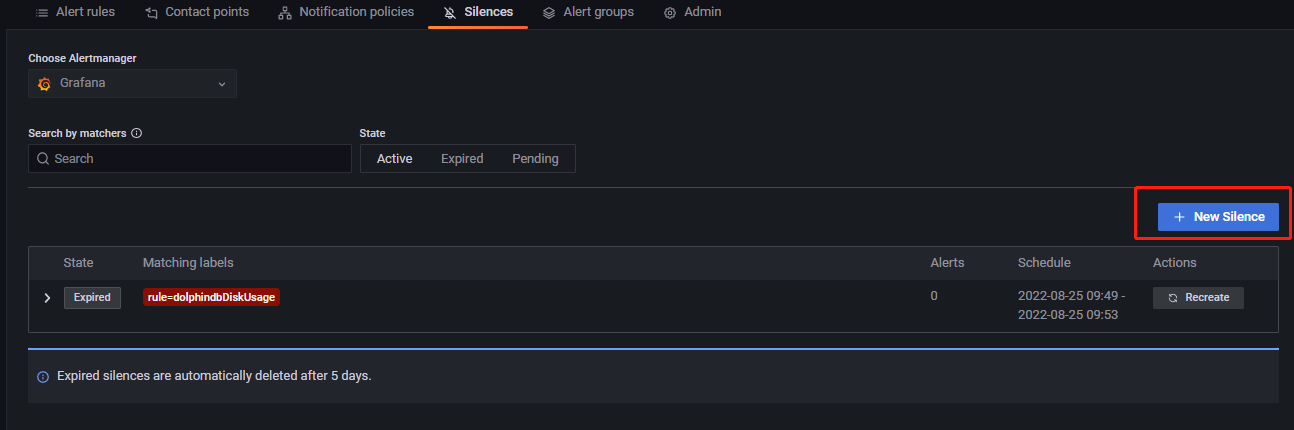The width and height of the screenshot is (1294, 430).
Task: Expand the dolphindbDiskUsage silence row
Action: pos(46,298)
